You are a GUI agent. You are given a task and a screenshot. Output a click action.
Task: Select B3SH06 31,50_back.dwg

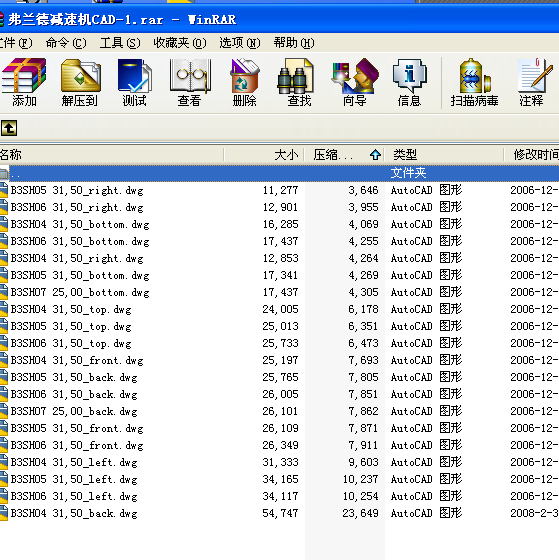click(74, 394)
